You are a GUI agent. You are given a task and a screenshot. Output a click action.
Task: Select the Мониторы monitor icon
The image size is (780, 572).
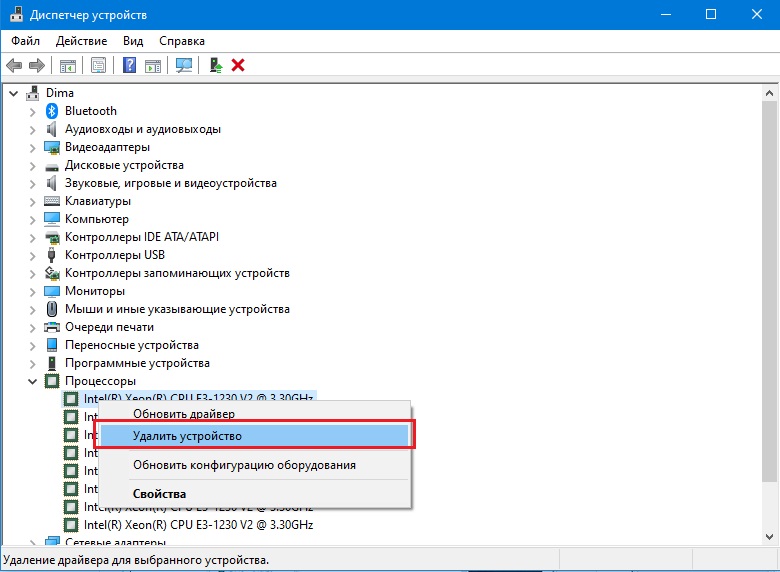(52, 291)
